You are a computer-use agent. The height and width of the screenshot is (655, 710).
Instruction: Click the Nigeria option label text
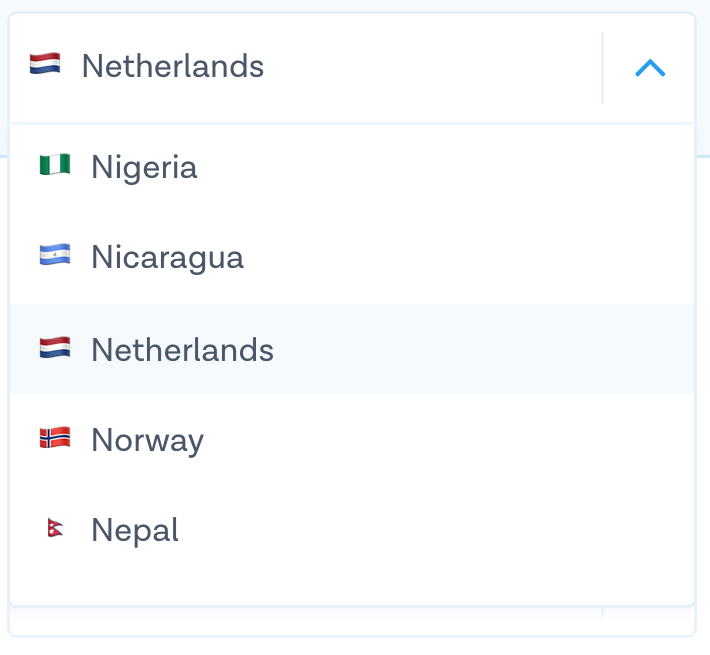144,167
